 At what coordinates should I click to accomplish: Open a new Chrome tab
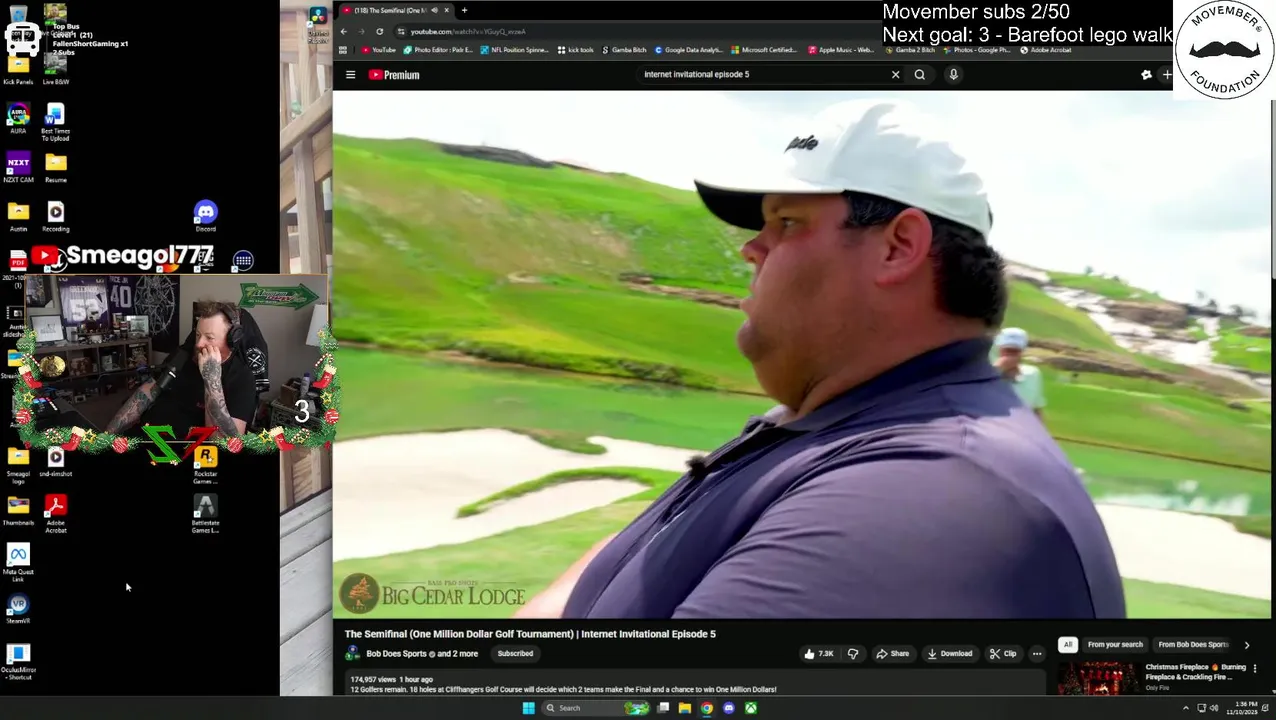(x=464, y=10)
